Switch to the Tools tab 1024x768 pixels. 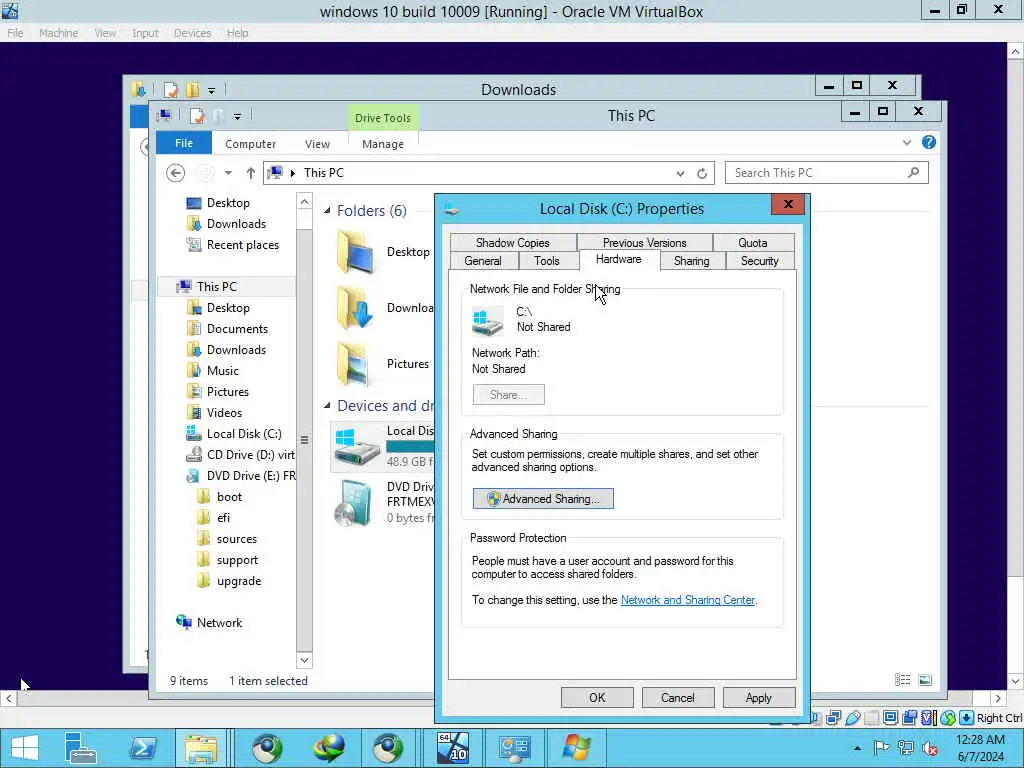click(547, 261)
